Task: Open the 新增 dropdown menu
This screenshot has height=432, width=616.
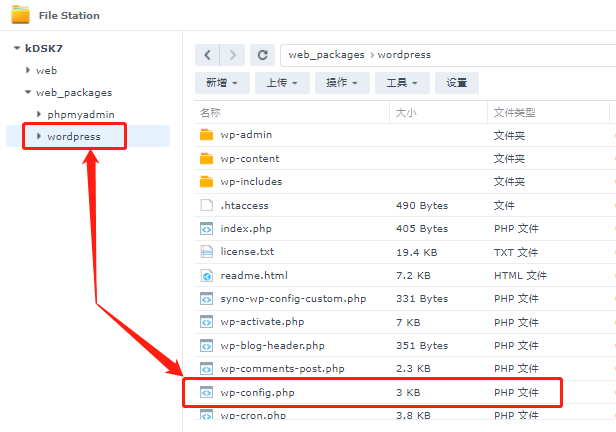Action: 222,83
